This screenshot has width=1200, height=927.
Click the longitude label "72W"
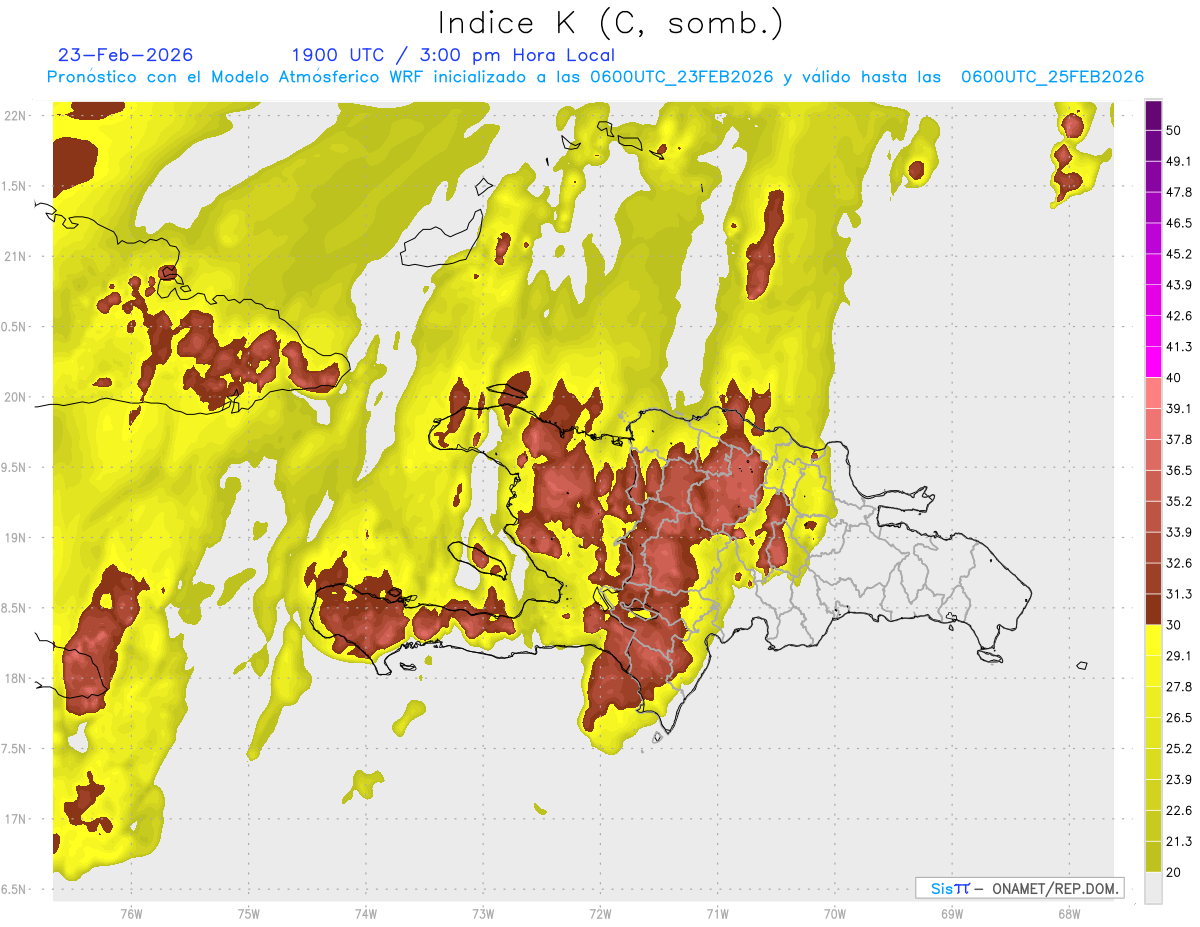point(600,914)
